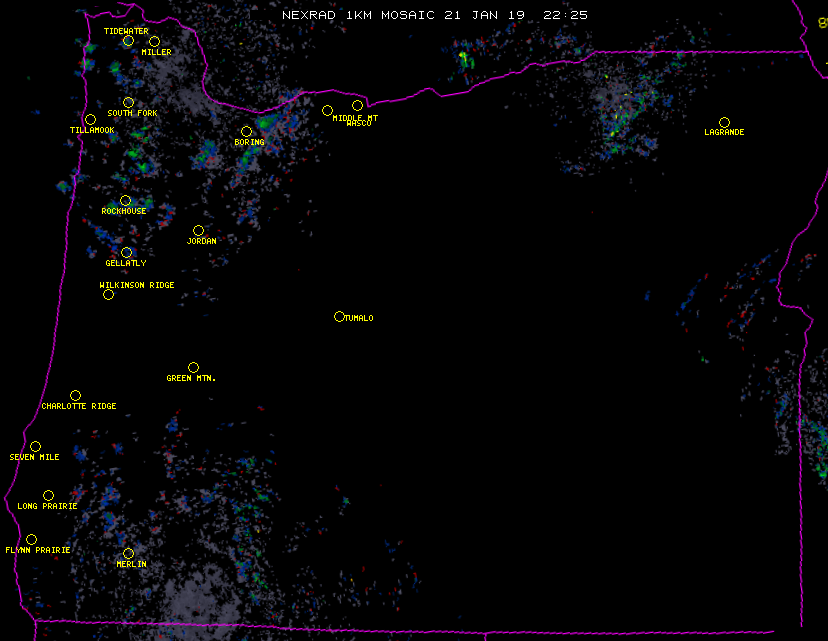The height and width of the screenshot is (641, 828).
Task: Click the Tidewater station circle marker
Action: tap(128, 41)
